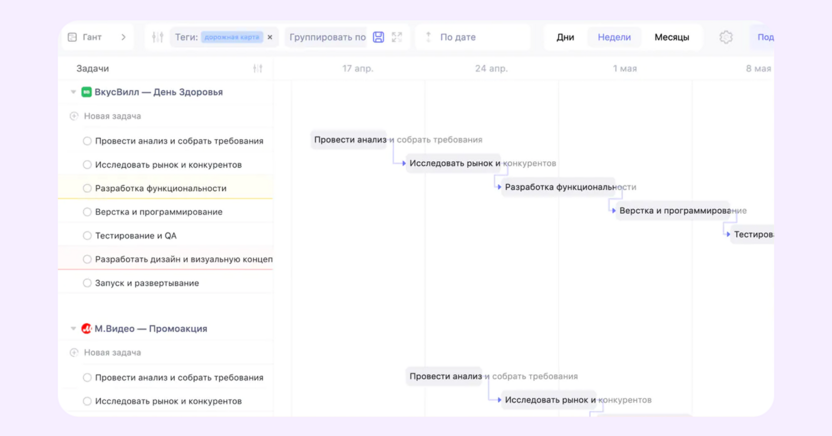
Task: Add Новая задача under ВкусВилл
Action: 112,116
